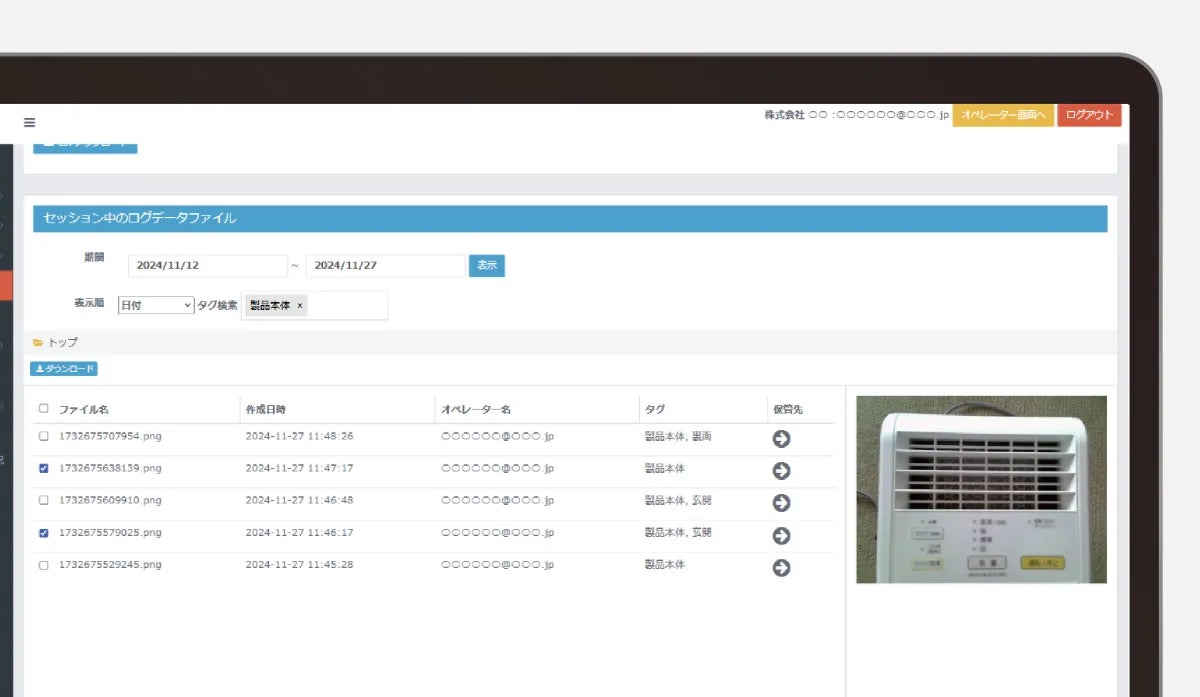Open storage arrow for 1732675579025.png
Screen dimensions: 1200x697
coord(781,535)
